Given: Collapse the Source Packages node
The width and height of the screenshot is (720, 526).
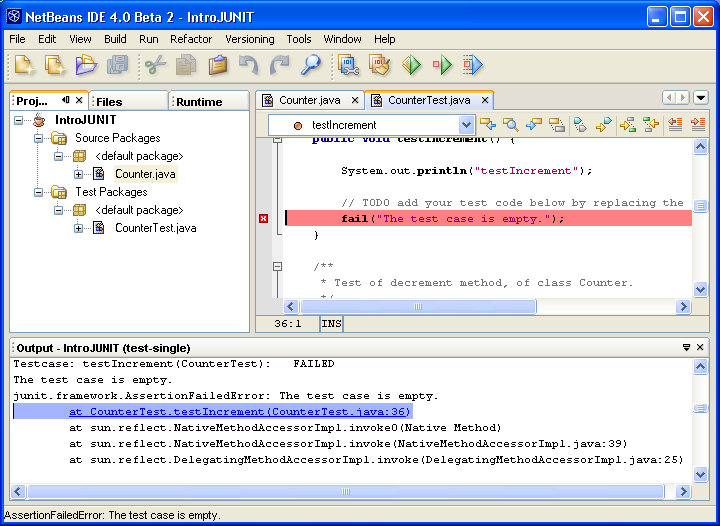Looking at the screenshot, I should click(x=39, y=138).
